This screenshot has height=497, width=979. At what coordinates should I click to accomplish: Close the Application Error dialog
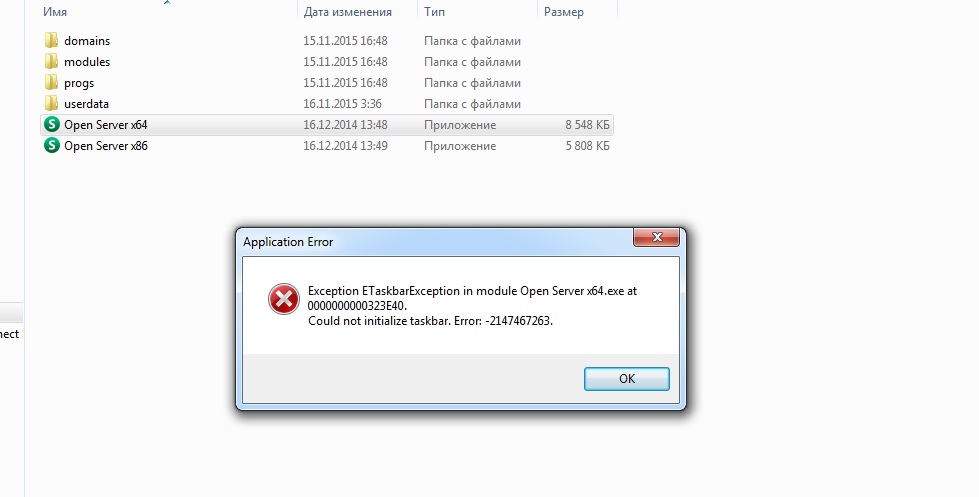pos(656,237)
